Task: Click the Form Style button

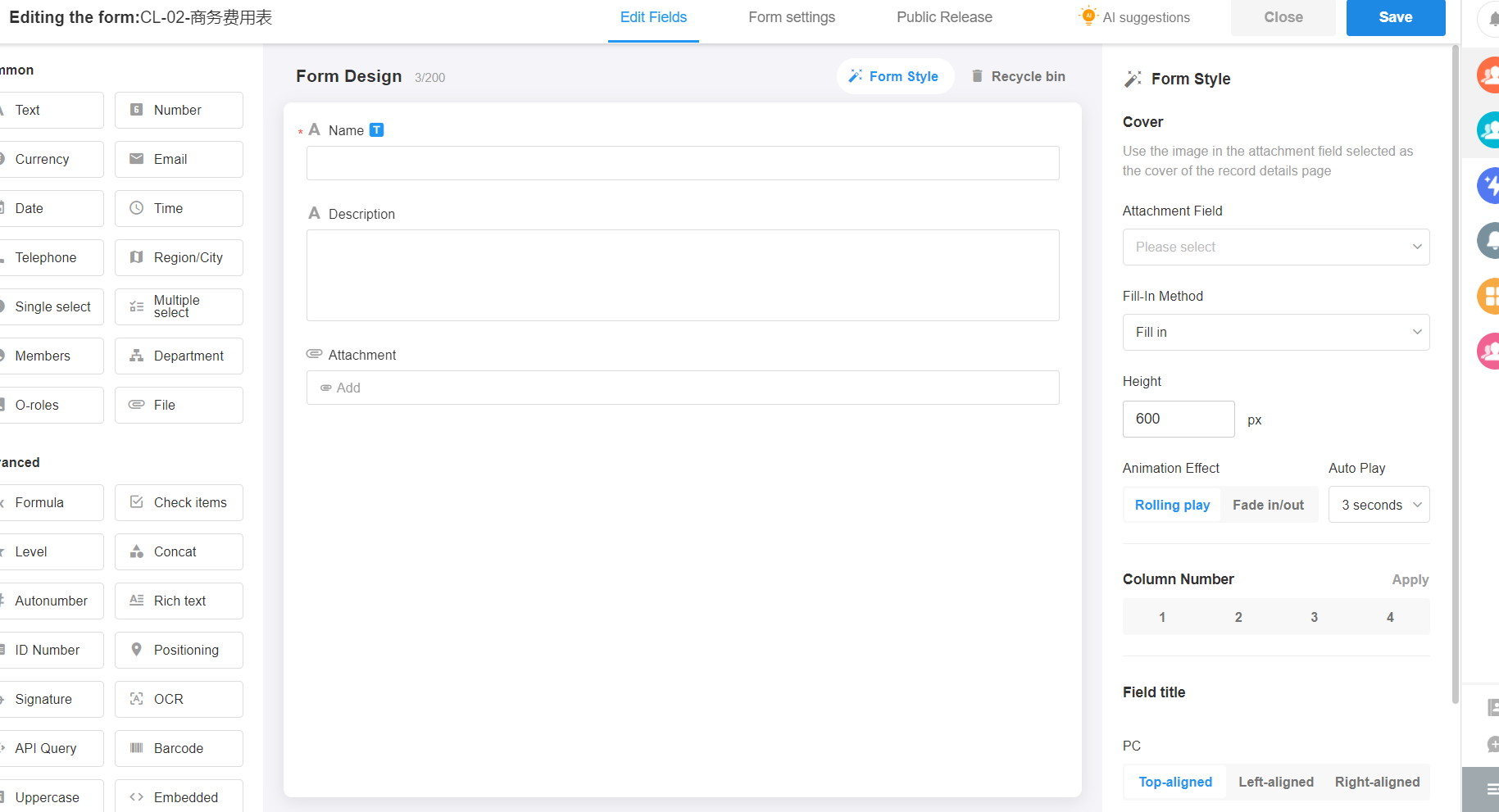Action: 894,76
